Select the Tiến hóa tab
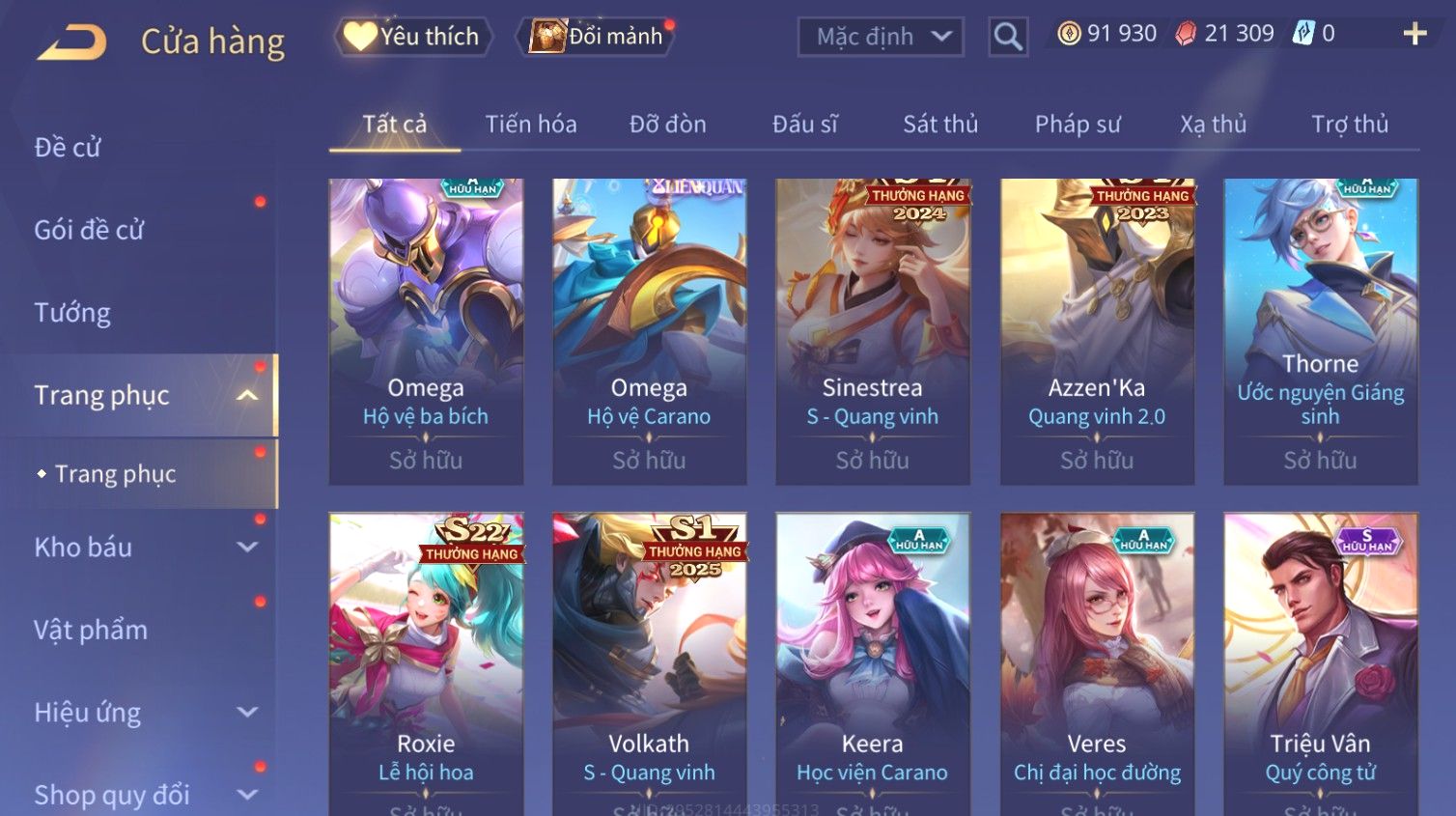This screenshot has width=1456, height=816. tap(531, 124)
